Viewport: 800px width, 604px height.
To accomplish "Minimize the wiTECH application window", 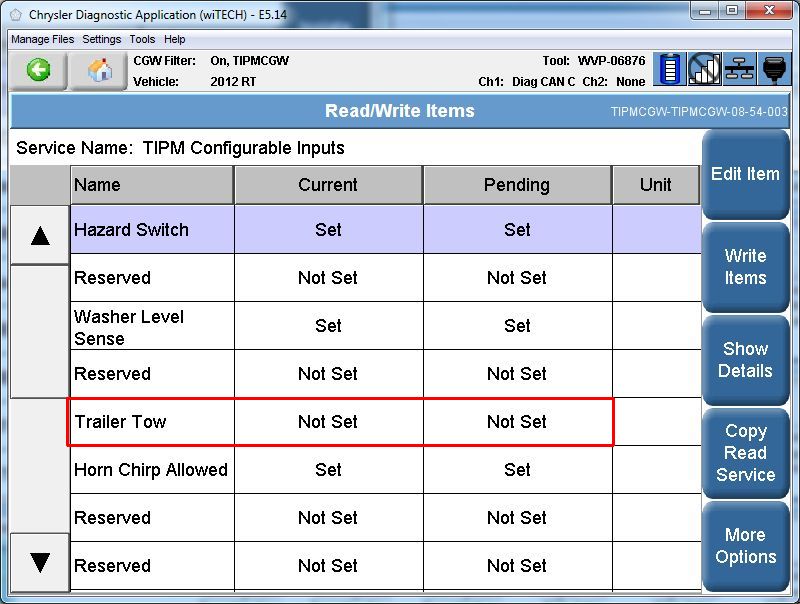I will point(705,10).
